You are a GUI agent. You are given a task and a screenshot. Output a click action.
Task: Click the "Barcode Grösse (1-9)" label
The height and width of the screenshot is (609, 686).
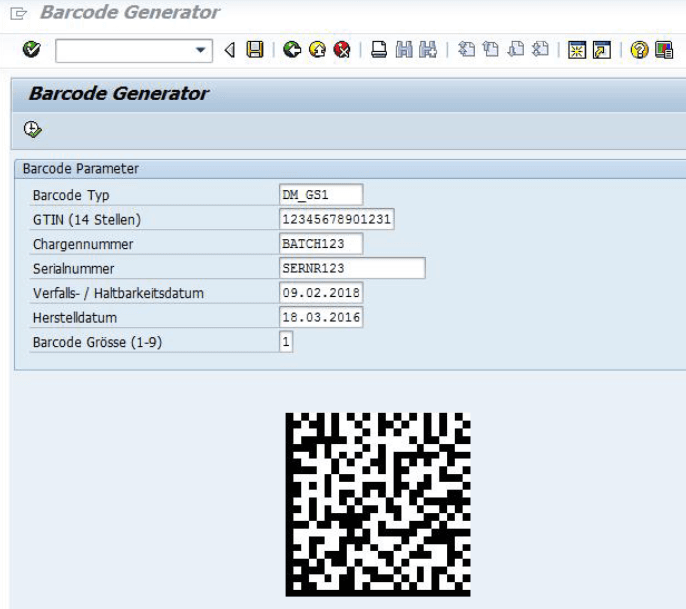tap(97, 342)
